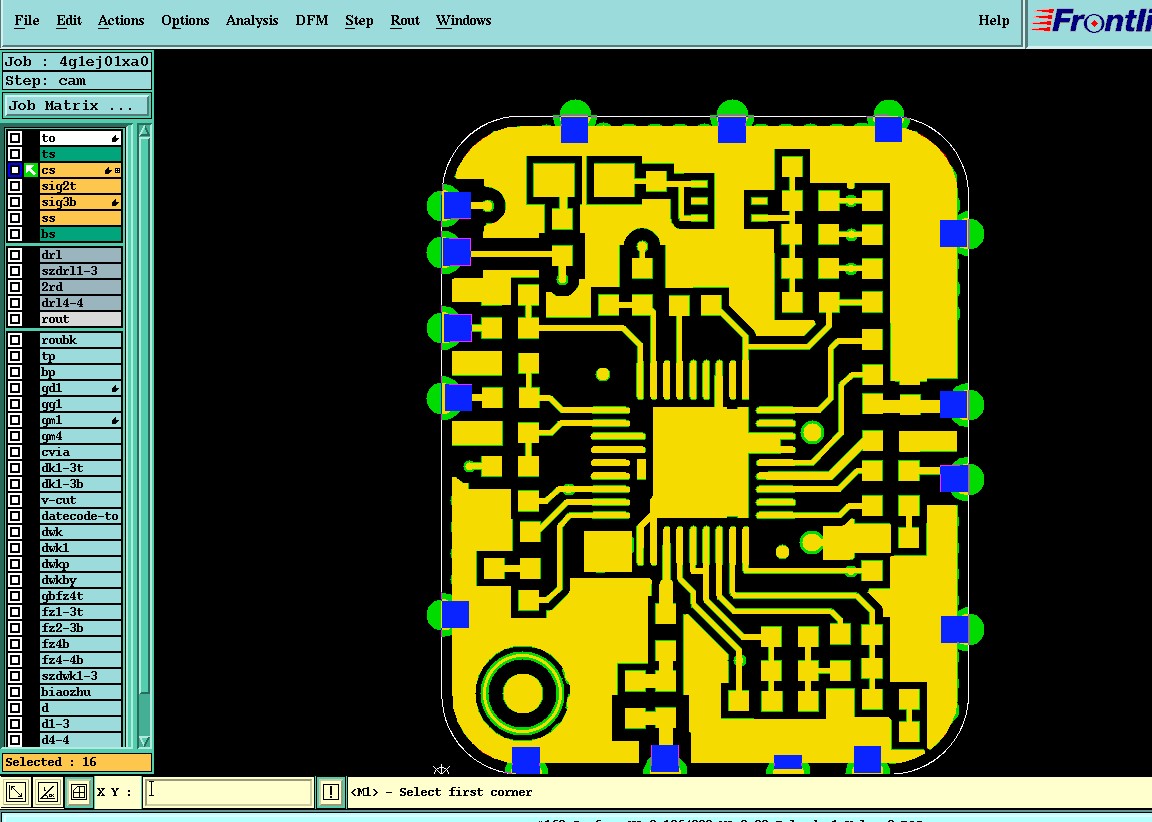Click the exclamation mark icon

331,792
